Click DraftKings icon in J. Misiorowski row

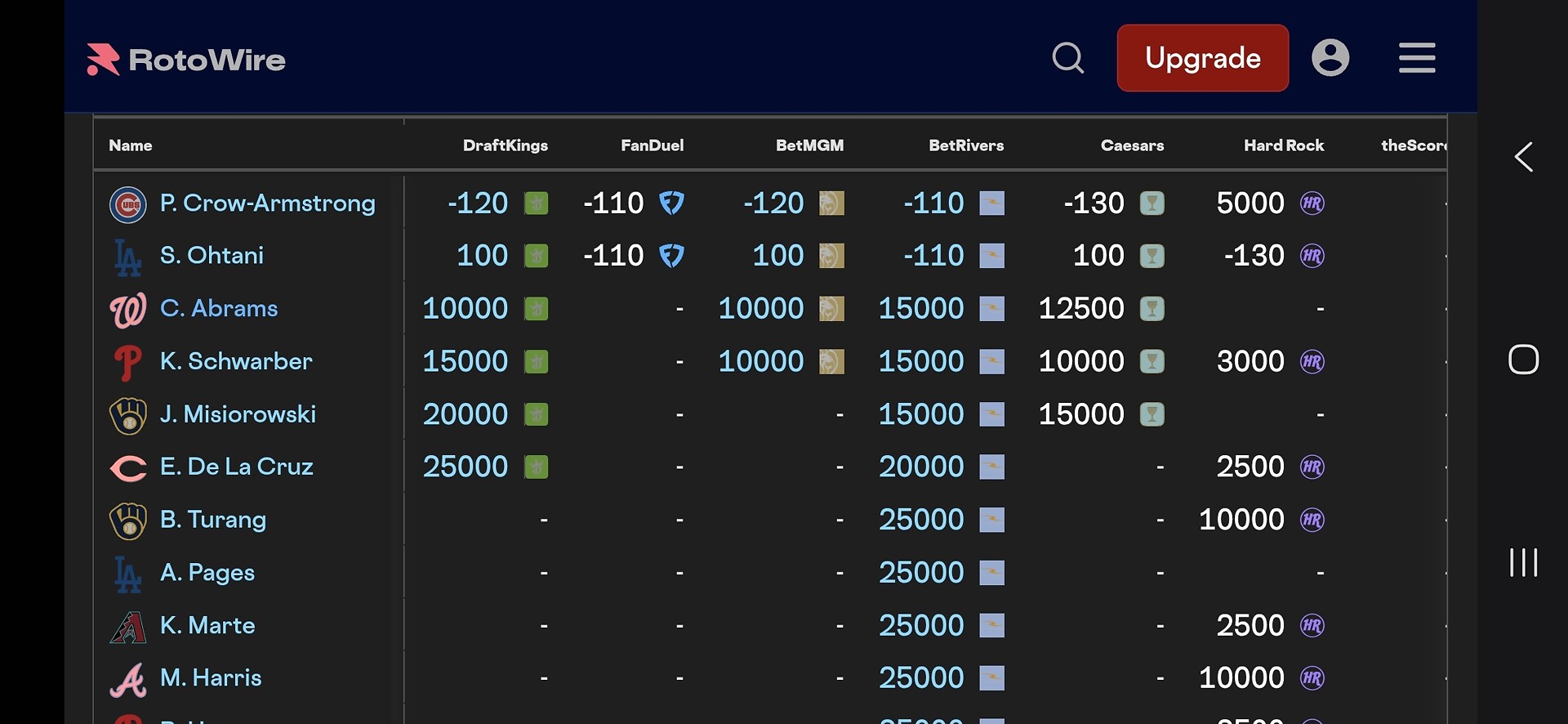[x=537, y=414]
